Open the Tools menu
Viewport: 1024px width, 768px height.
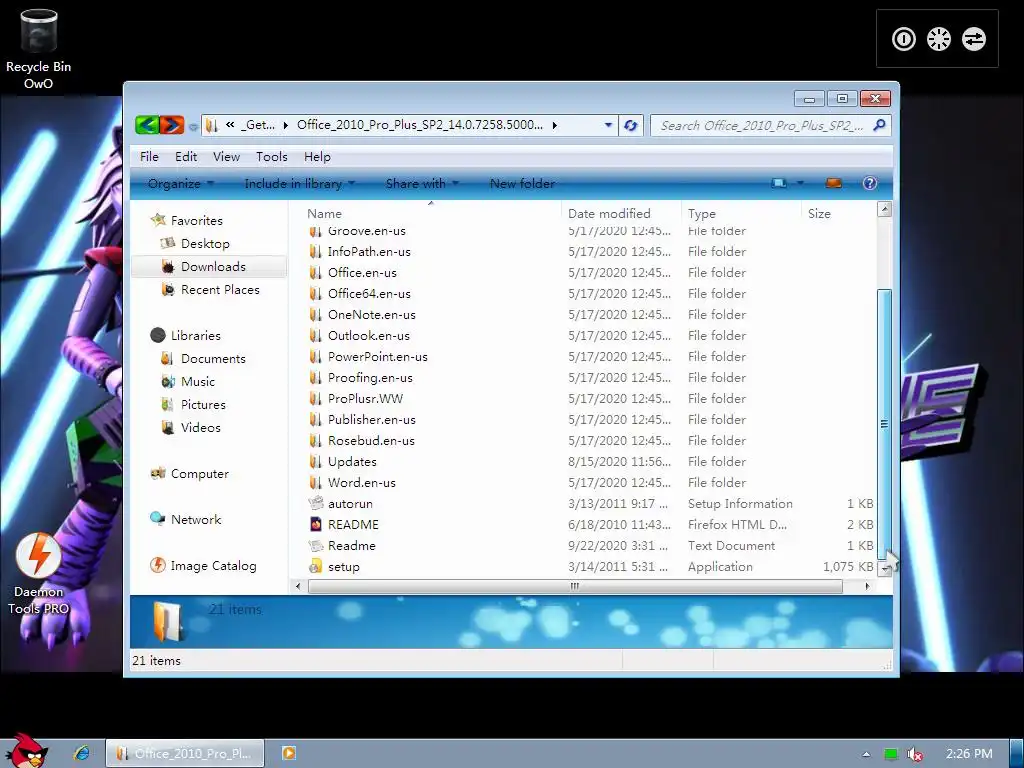tap(272, 157)
